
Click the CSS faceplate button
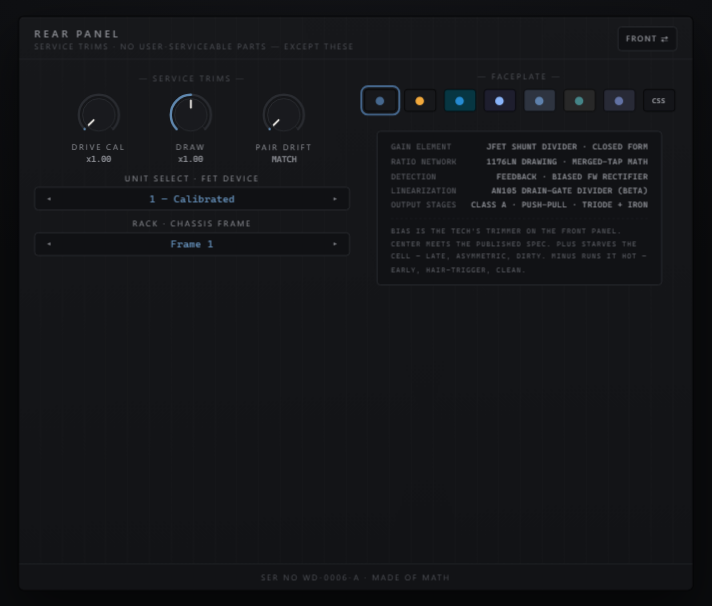[x=659, y=101]
